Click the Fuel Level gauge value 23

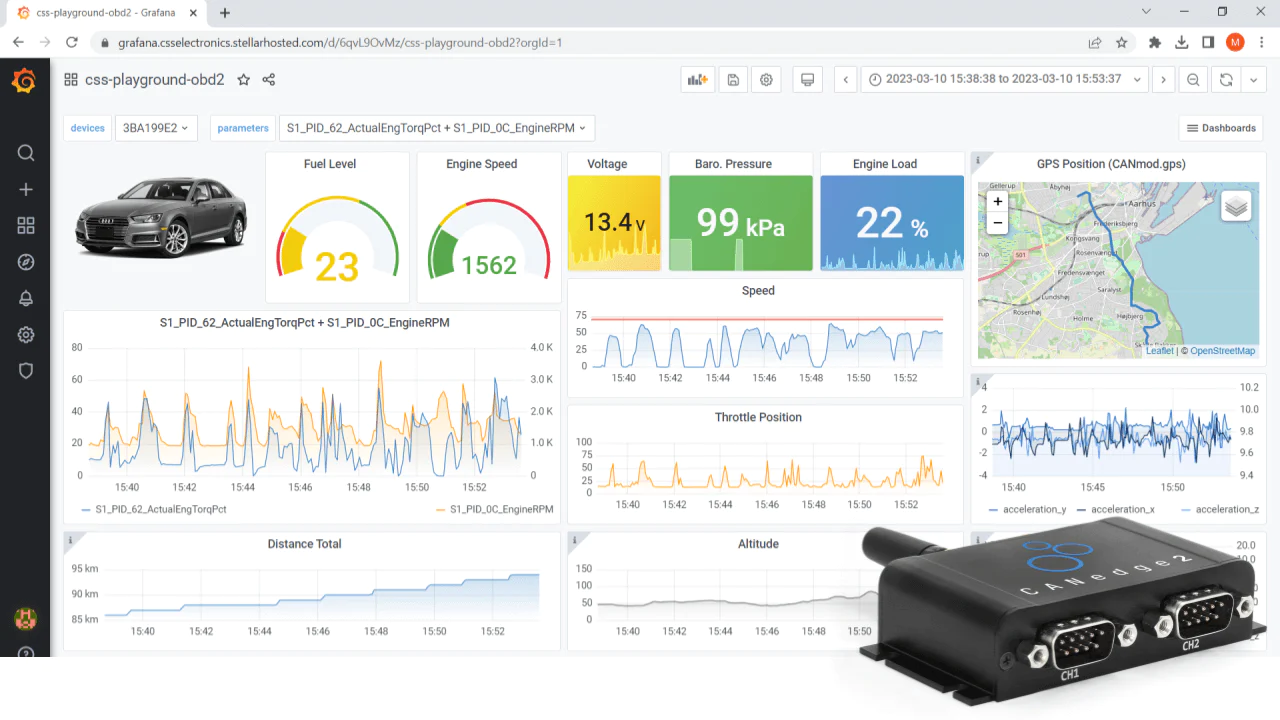pos(337,267)
